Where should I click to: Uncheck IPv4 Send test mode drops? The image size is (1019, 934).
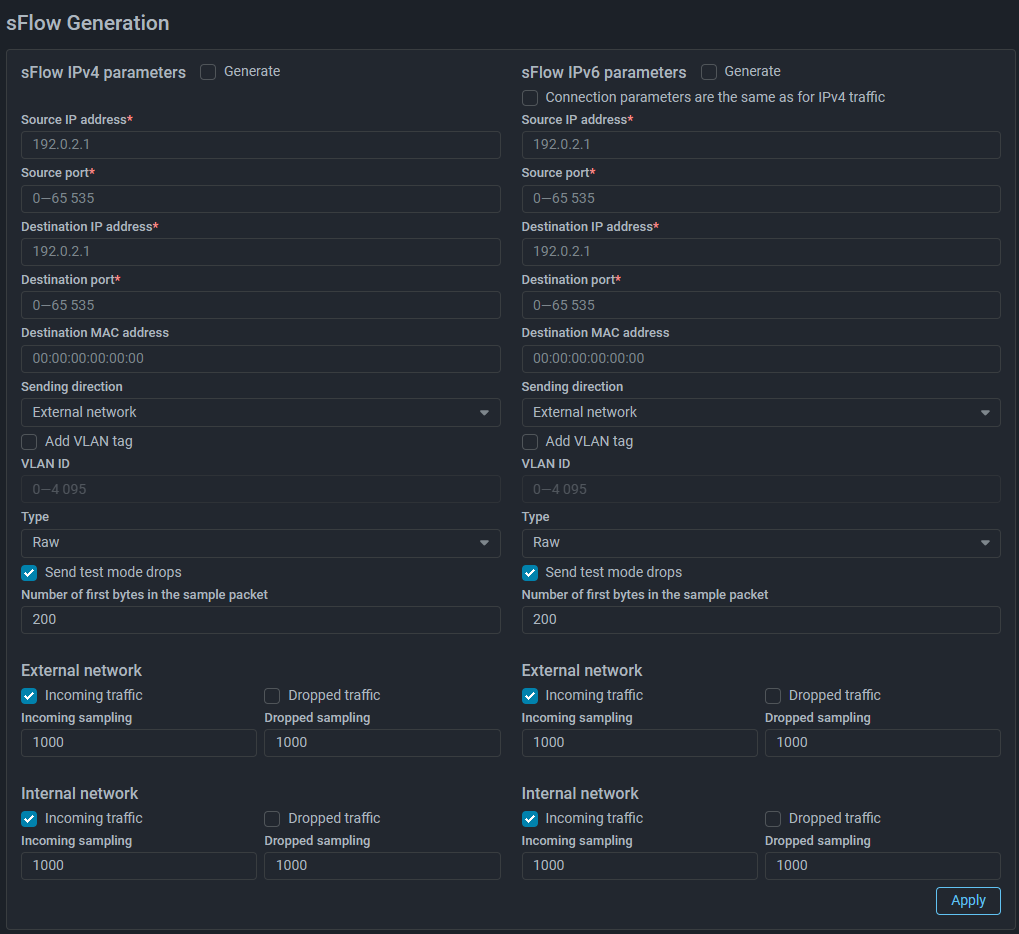click(x=29, y=573)
